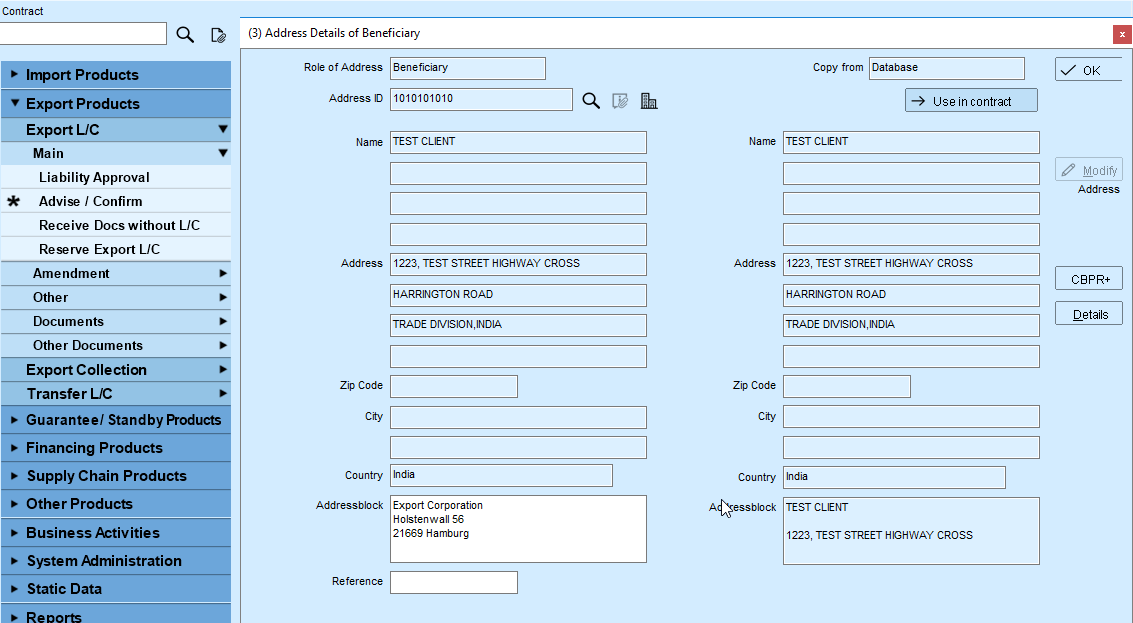Expand the Other submenu

pos(116,297)
